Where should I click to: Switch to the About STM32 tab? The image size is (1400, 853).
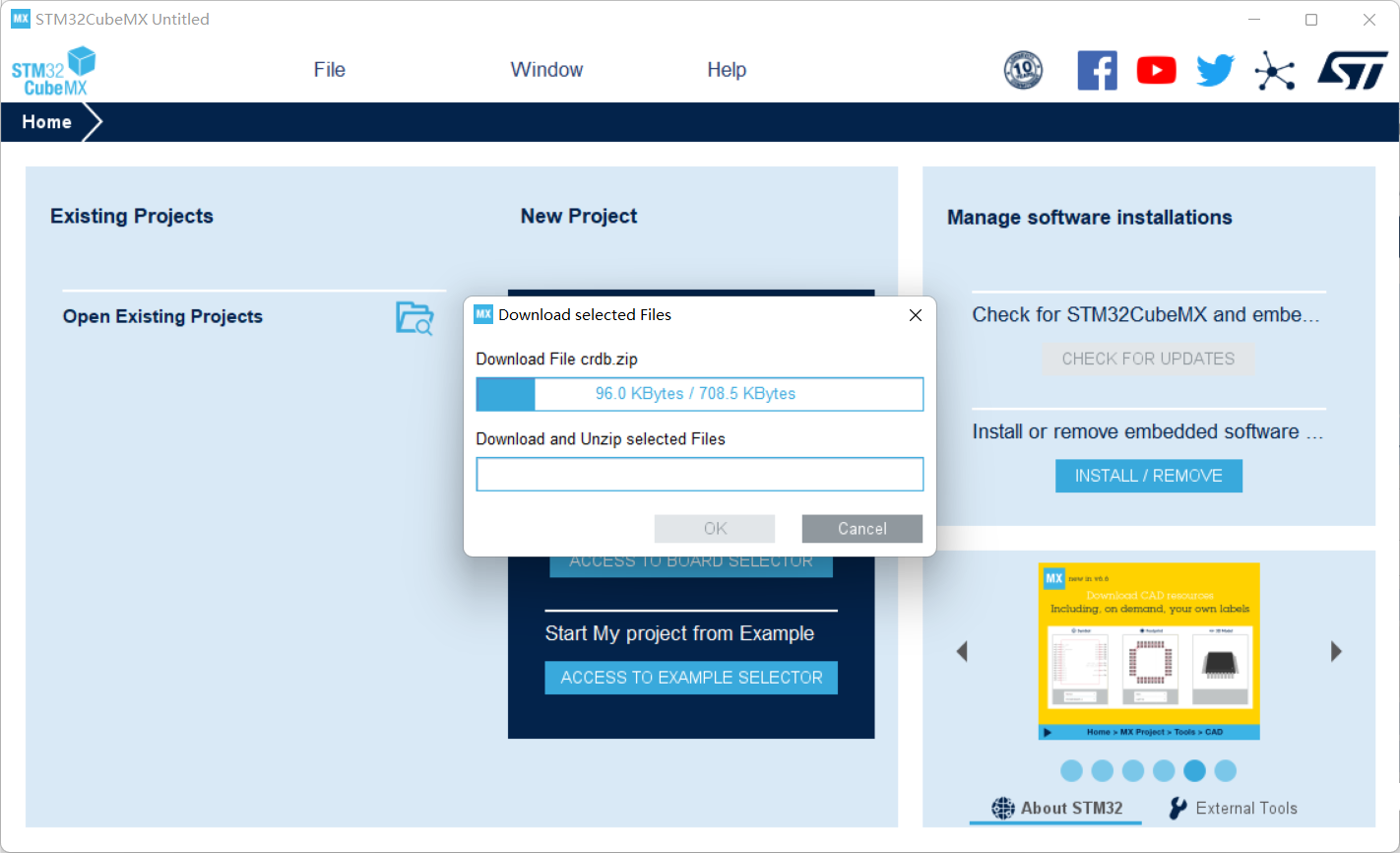coord(1056,809)
